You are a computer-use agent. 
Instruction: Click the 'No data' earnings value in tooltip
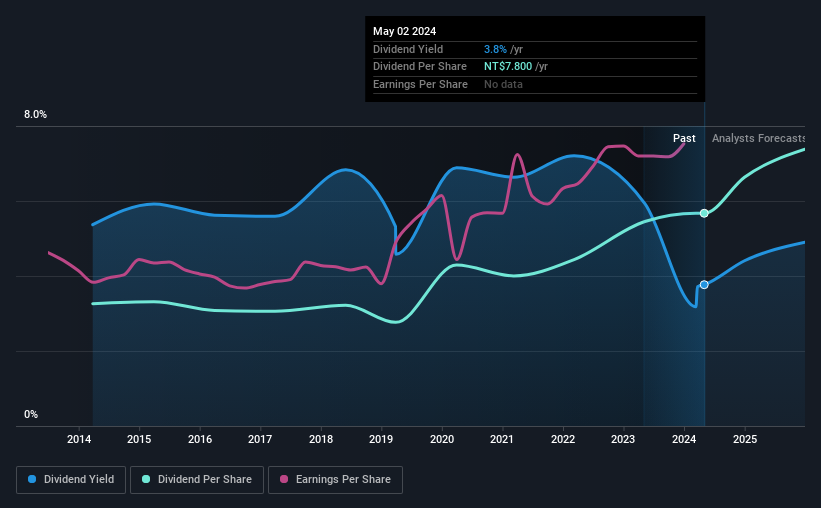[503, 84]
